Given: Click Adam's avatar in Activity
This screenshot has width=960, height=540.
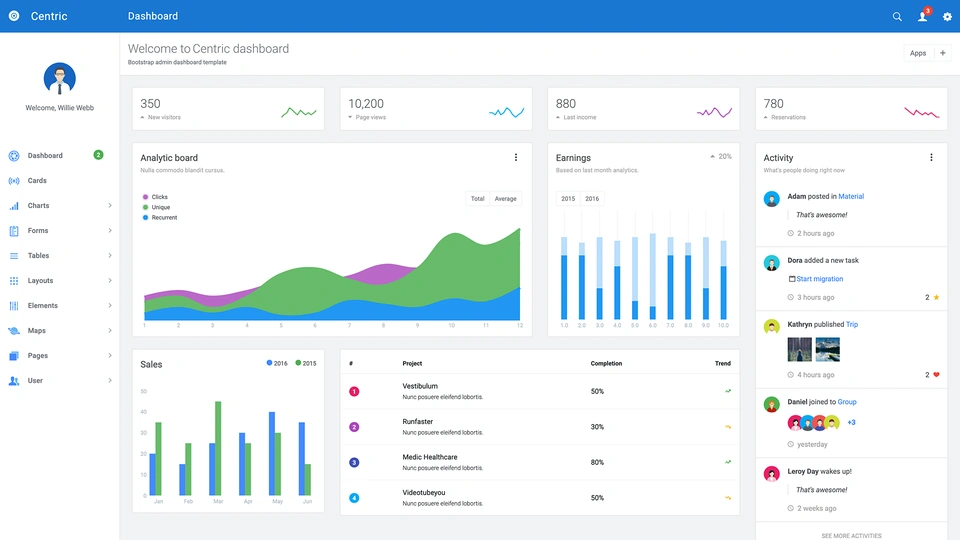Looking at the screenshot, I should [x=771, y=198].
